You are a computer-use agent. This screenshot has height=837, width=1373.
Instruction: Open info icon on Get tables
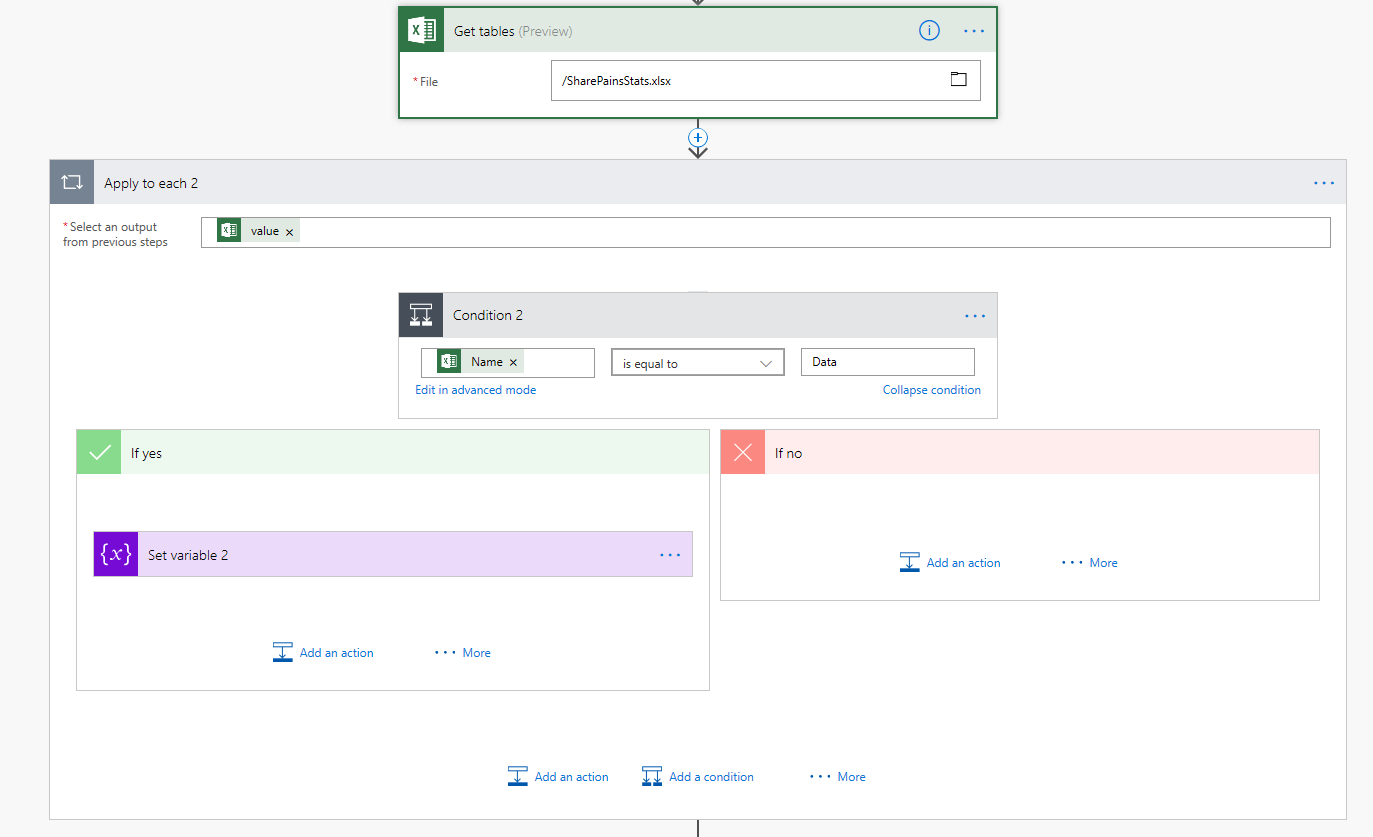tap(929, 31)
